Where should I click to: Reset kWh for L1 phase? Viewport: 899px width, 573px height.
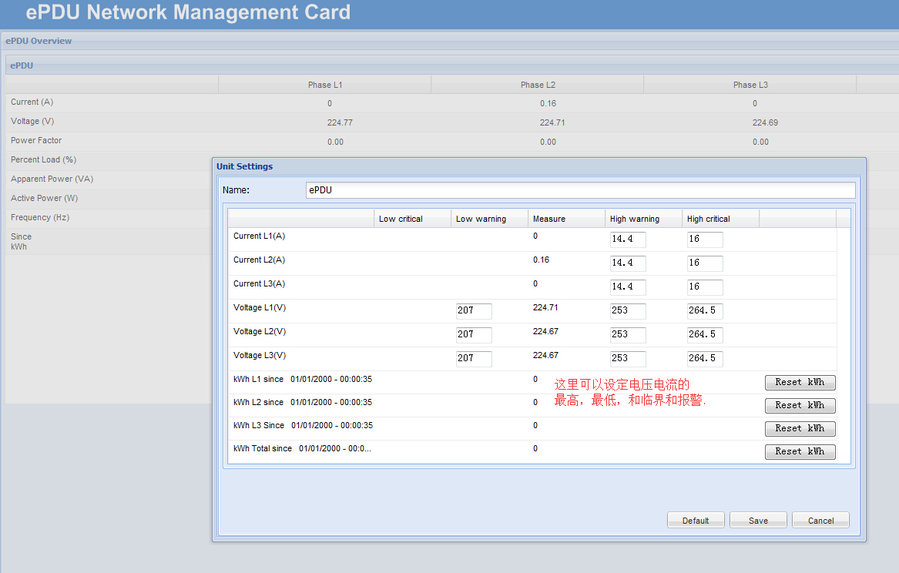click(x=800, y=383)
